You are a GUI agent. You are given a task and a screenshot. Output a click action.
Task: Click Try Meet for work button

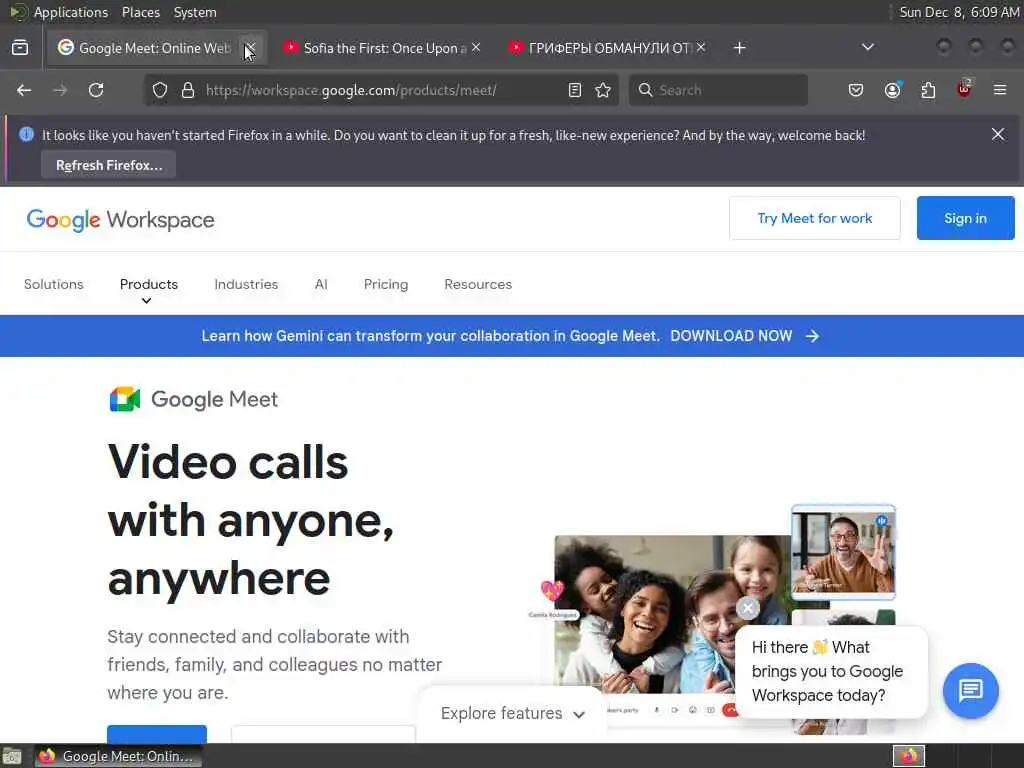814,218
